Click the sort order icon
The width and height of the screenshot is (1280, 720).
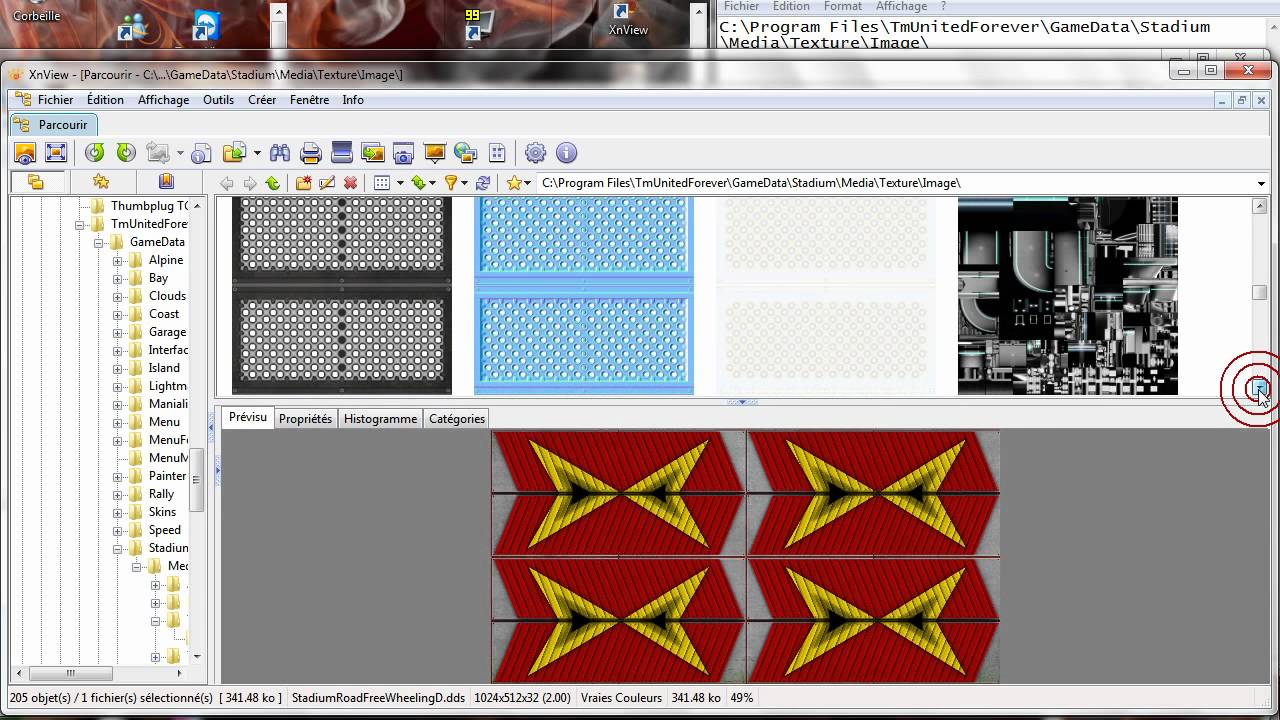tap(418, 183)
